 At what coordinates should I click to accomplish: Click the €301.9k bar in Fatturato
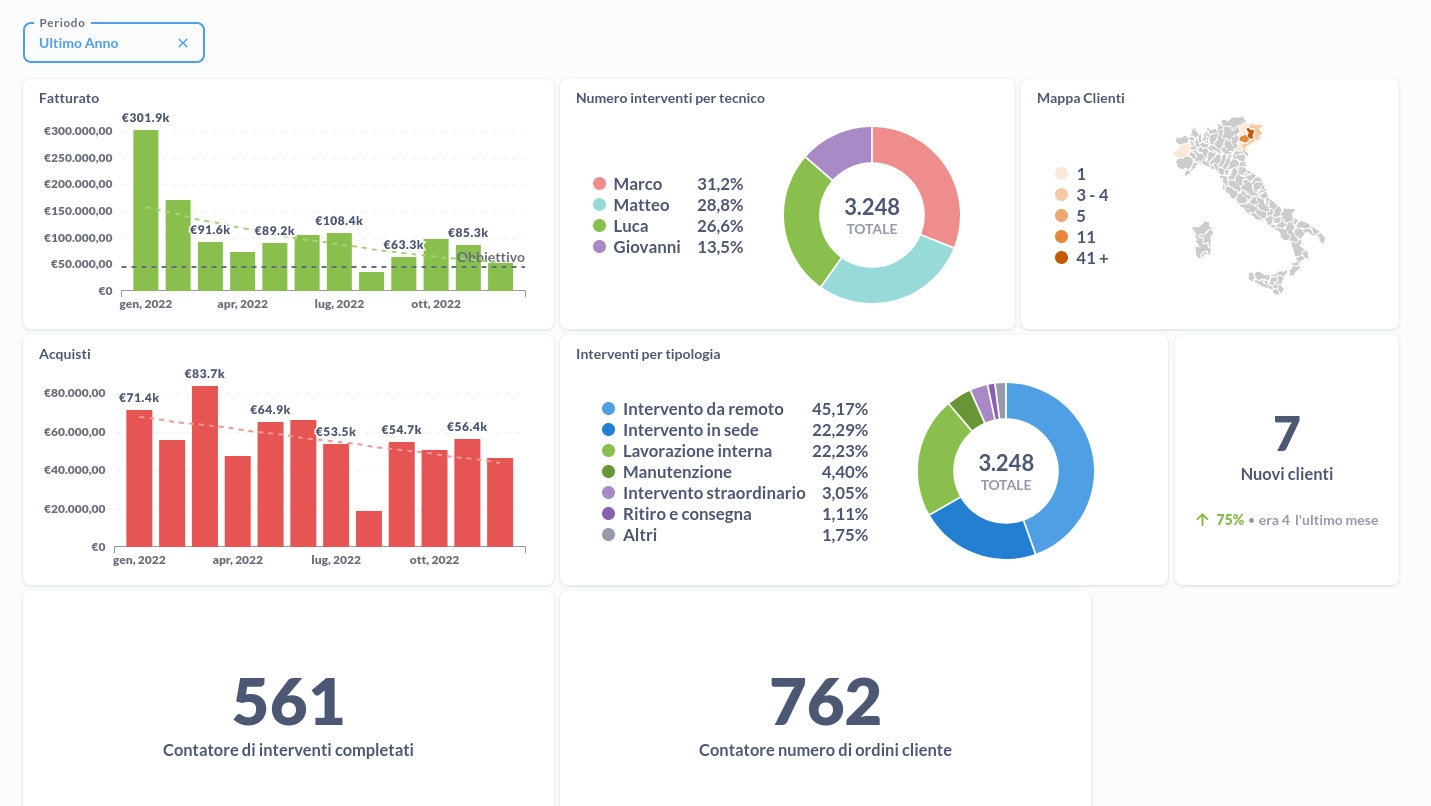tap(146, 210)
